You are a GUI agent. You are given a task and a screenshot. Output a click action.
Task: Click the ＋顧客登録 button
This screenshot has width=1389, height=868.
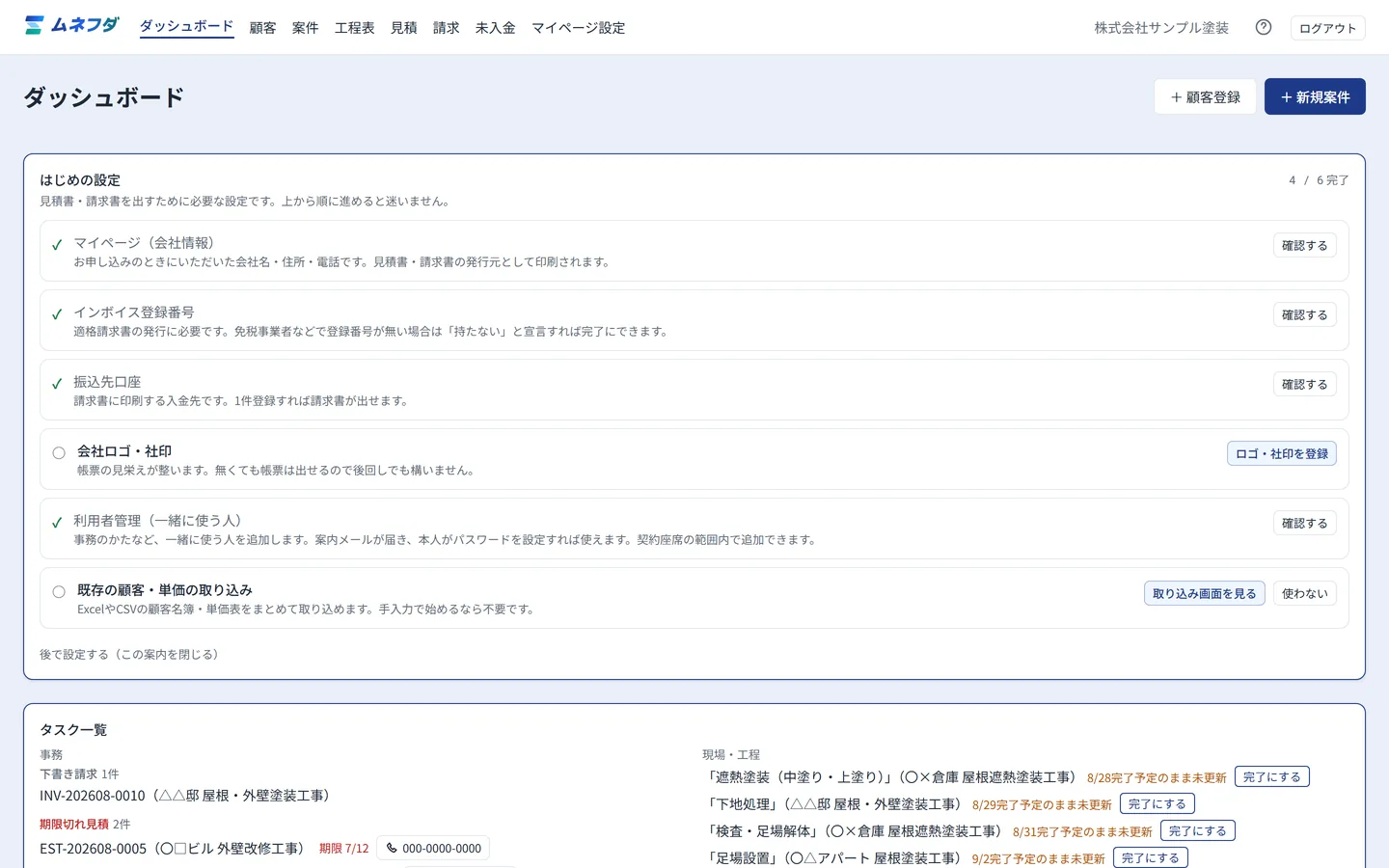(1205, 96)
